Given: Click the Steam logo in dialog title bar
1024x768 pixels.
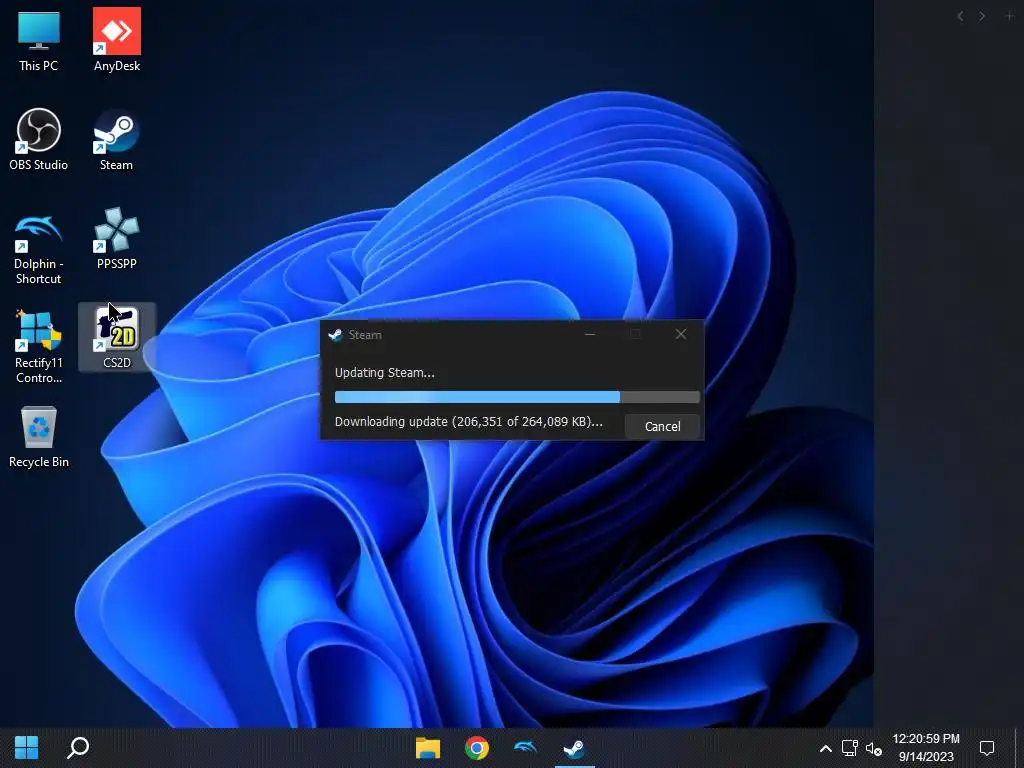Looking at the screenshot, I should 336,334.
